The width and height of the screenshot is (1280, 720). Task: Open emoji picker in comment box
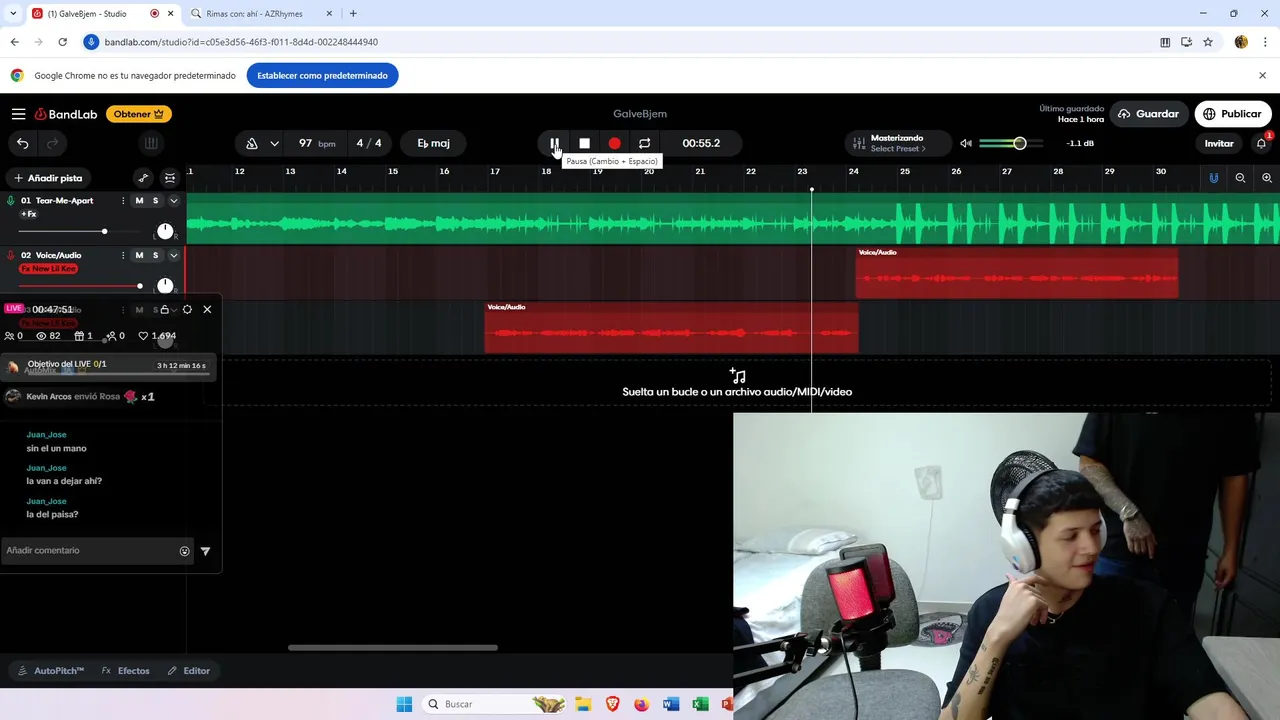click(184, 551)
